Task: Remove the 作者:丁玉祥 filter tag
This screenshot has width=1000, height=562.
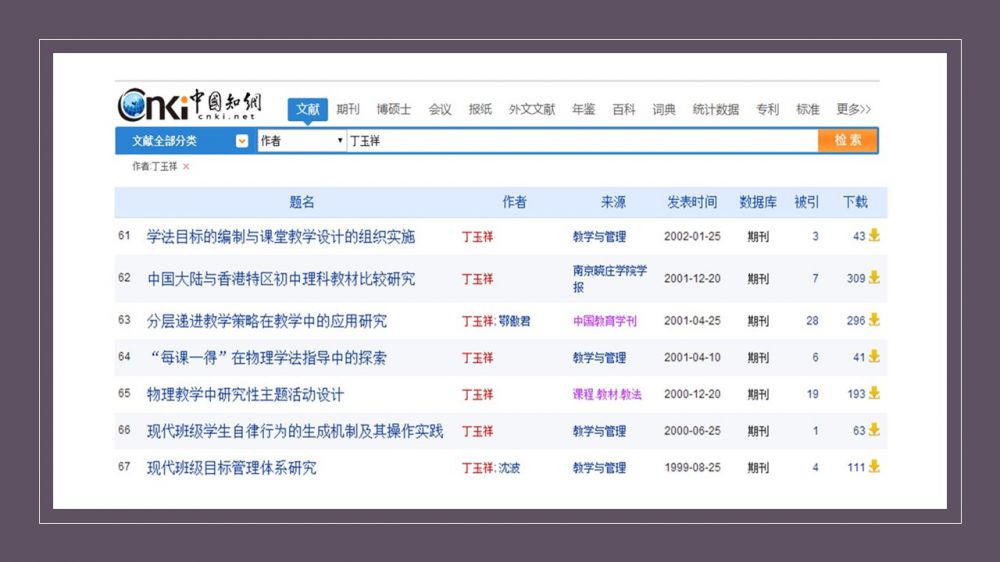Action: click(186, 167)
